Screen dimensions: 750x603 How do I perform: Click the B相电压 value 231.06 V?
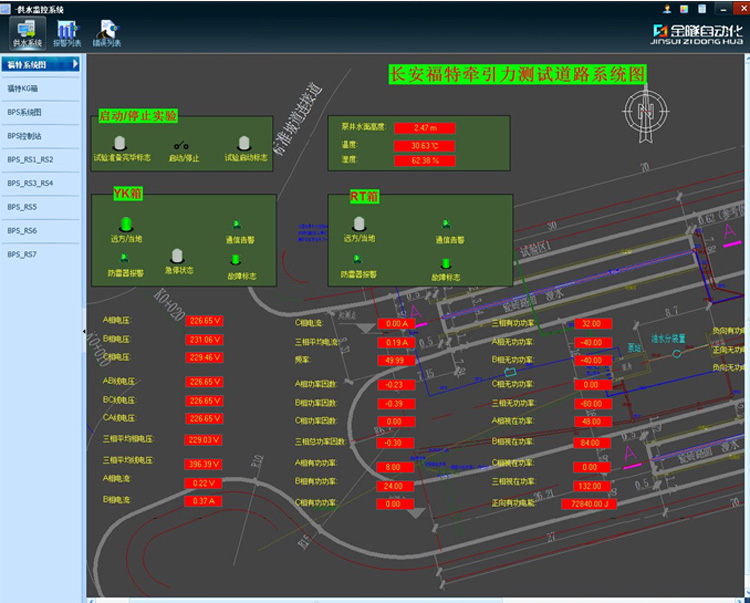tap(204, 340)
